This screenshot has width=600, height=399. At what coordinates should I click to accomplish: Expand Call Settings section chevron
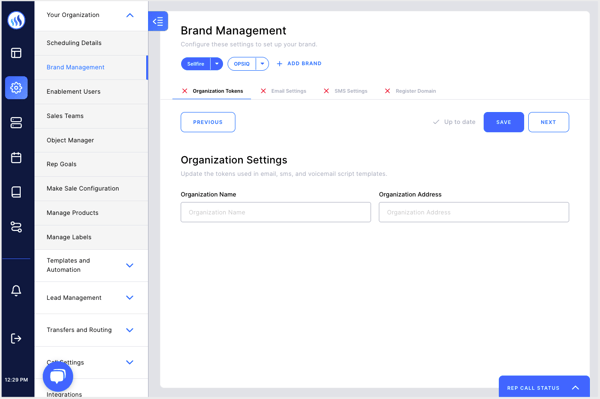pos(130,362)
